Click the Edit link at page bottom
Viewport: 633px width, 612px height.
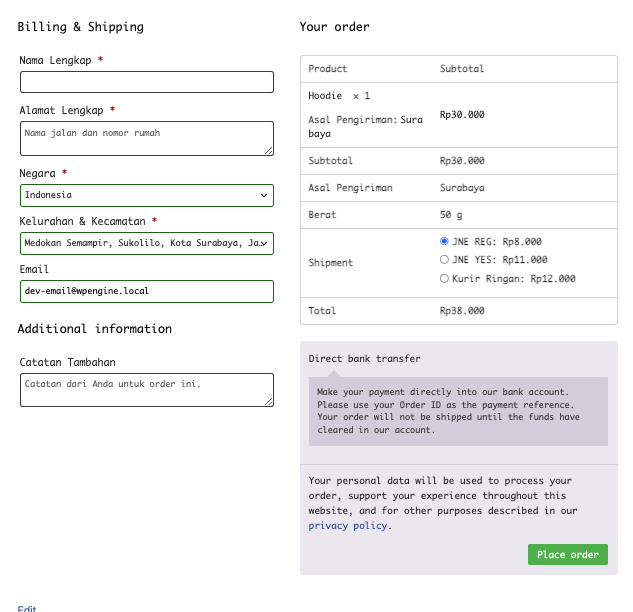coord(27,608)
